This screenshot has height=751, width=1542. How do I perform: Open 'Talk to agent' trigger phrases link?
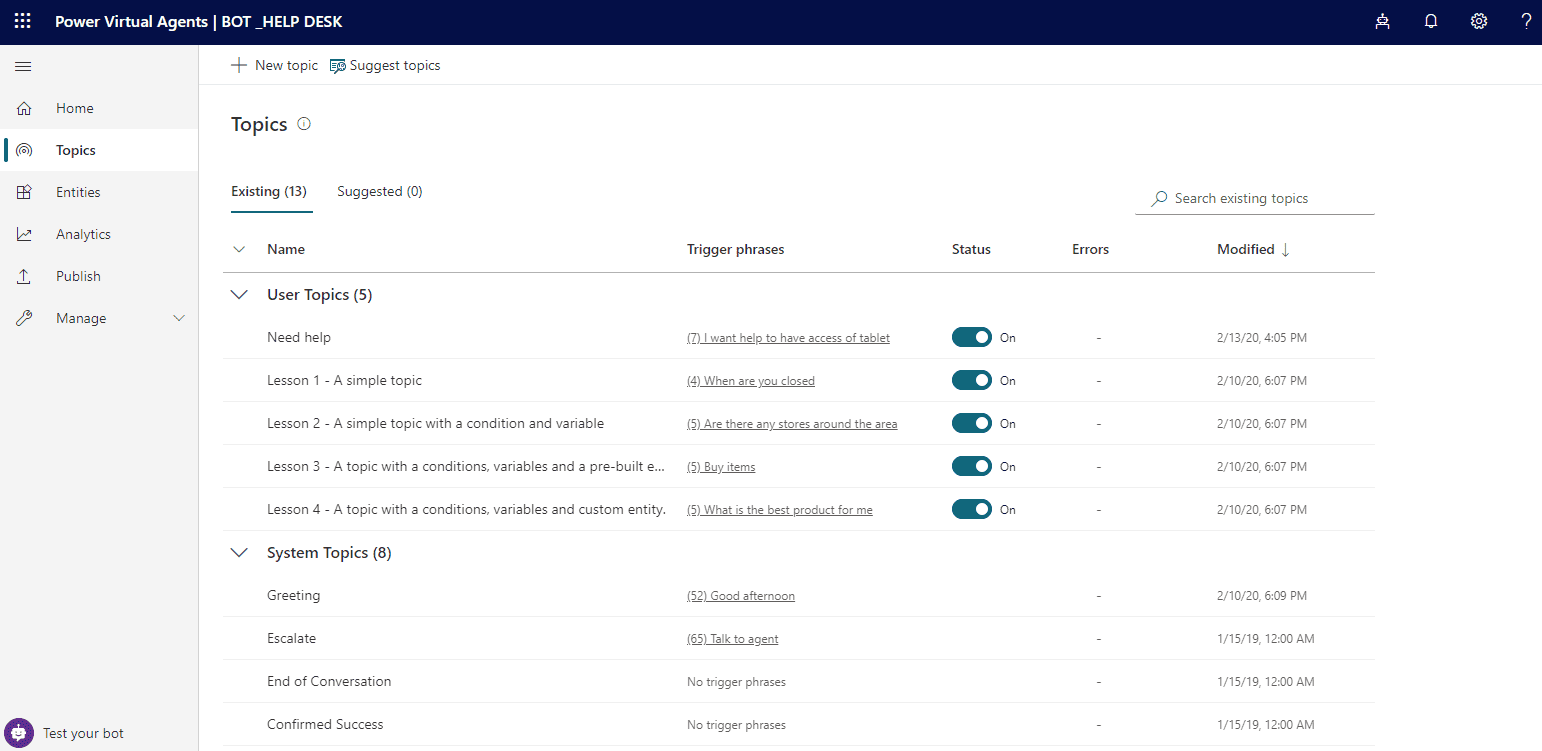pos(733,639)
